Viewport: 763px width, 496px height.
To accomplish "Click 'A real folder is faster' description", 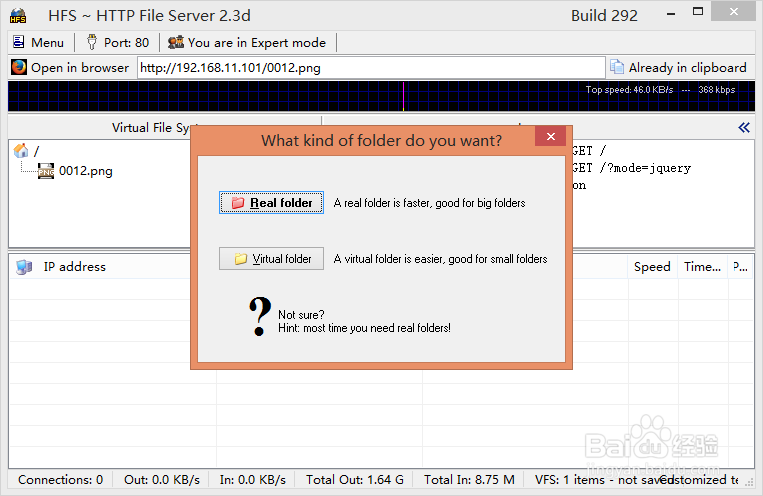I will pyautogui.click(x=429, y=203).
